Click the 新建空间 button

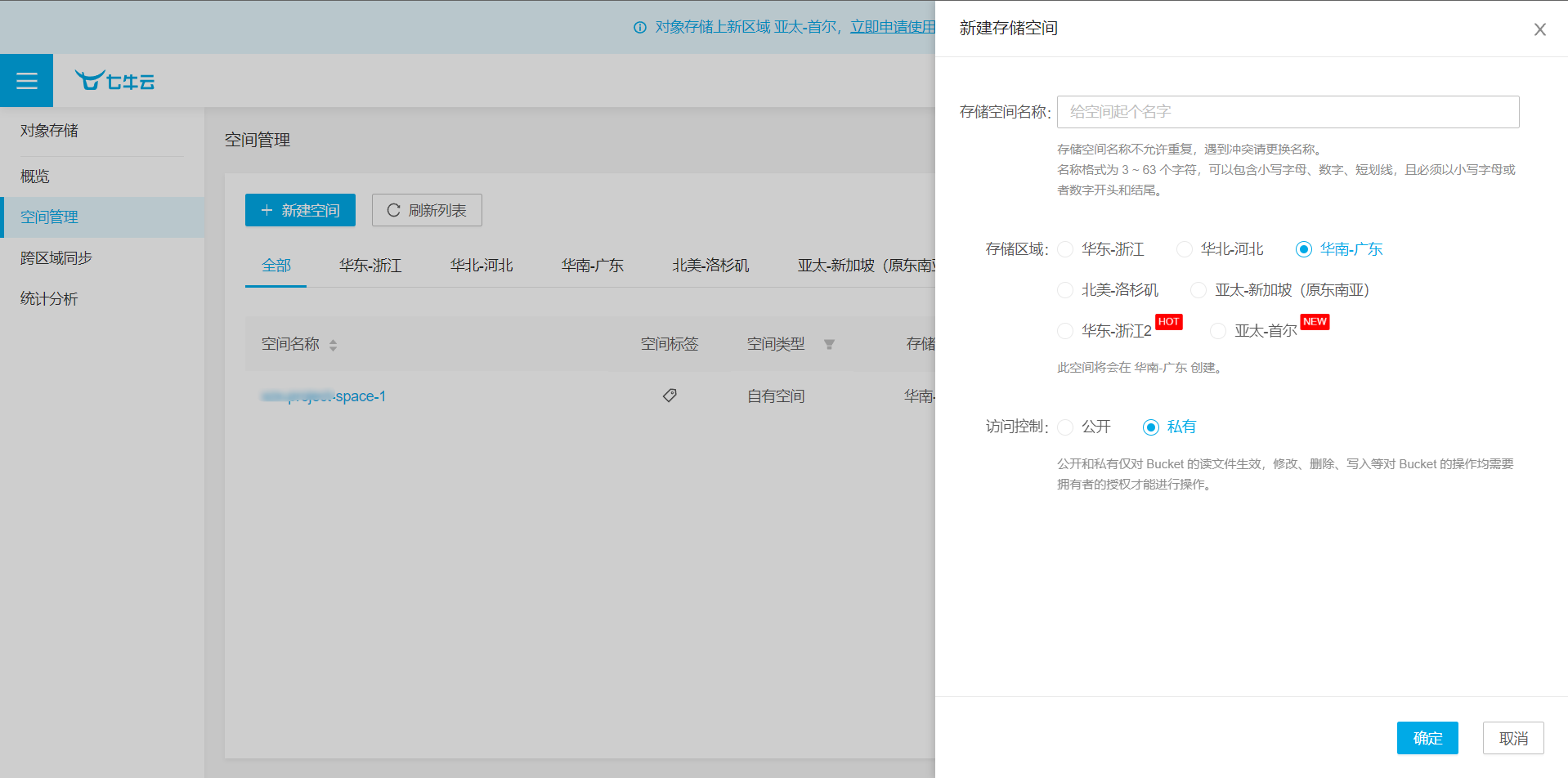coord(300,210)
